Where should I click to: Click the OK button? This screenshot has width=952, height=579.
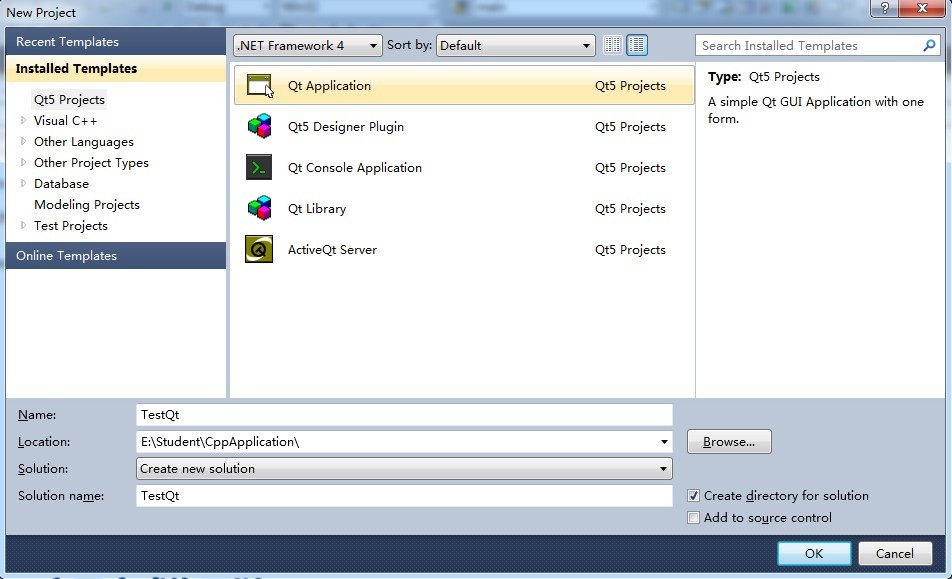[814, 554]
